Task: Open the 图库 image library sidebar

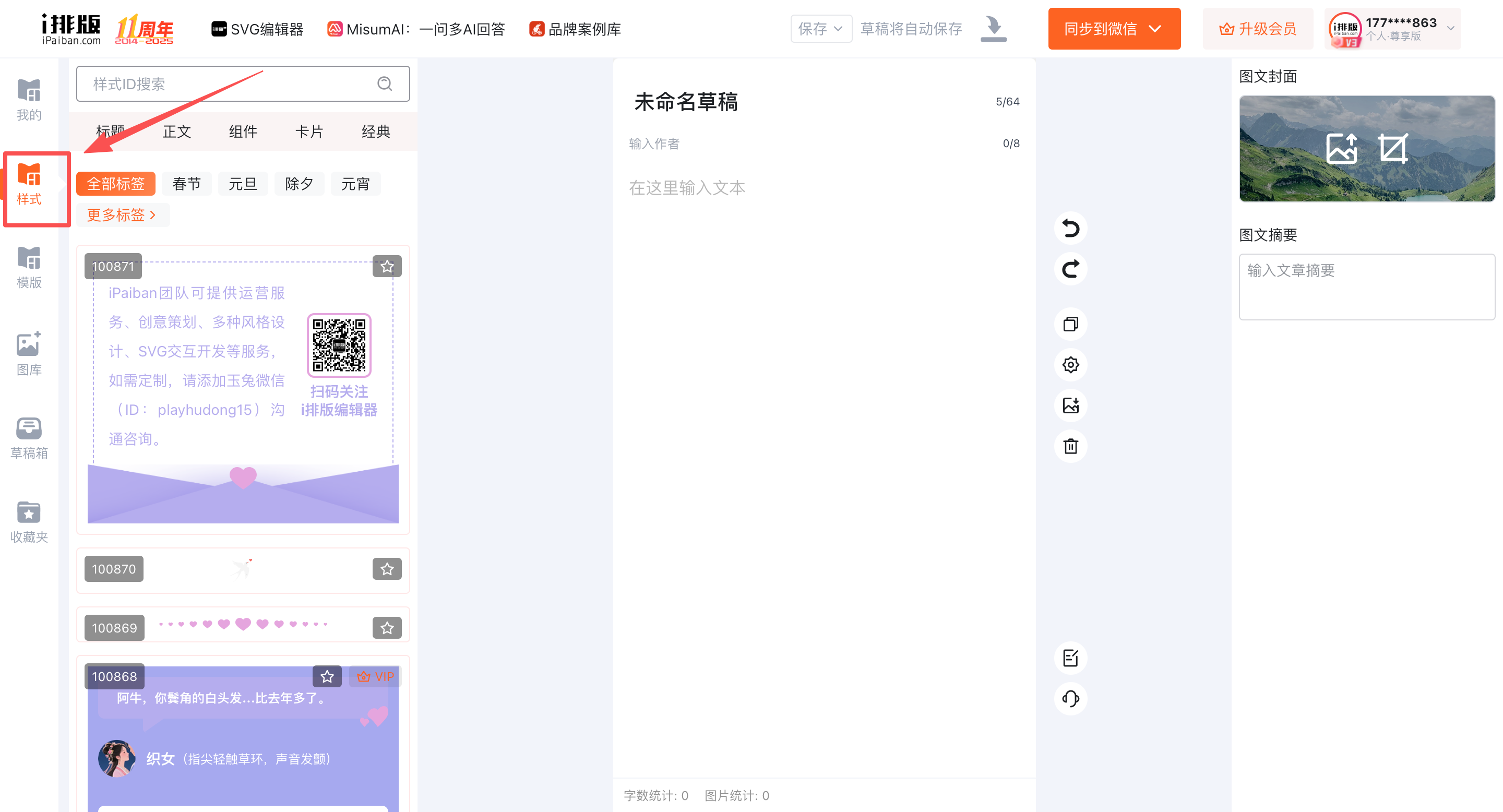Action: (x=29, y=353)
